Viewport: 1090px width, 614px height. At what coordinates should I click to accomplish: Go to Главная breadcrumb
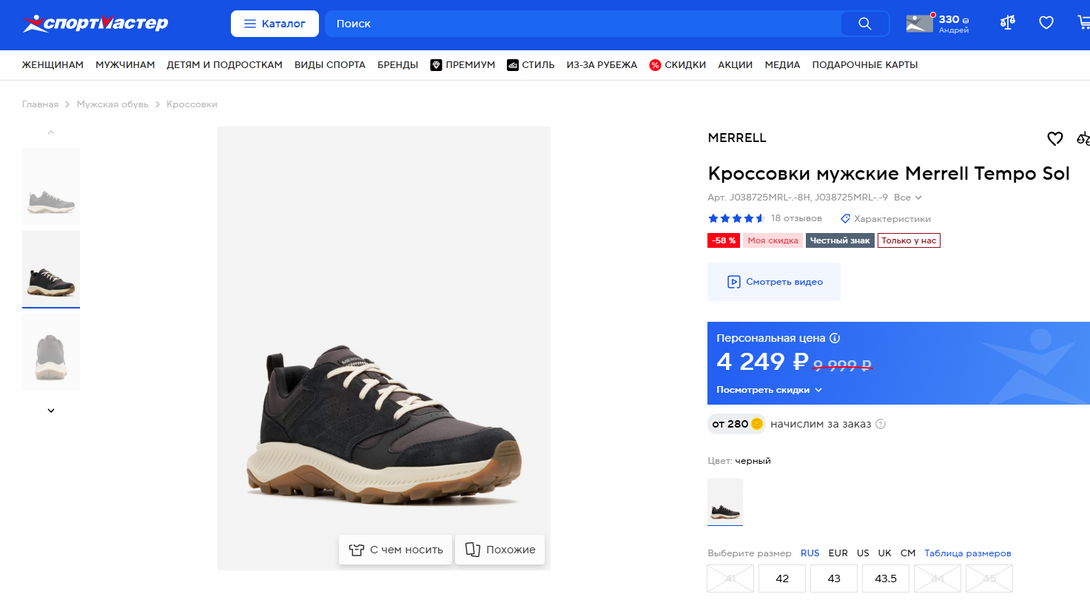coord(40,104)
